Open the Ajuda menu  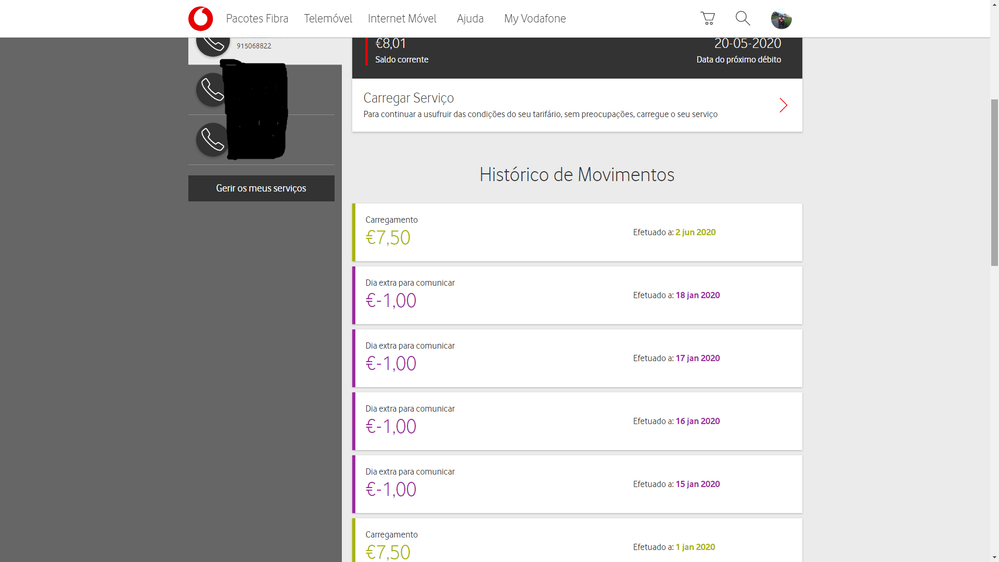click(470, 19)
